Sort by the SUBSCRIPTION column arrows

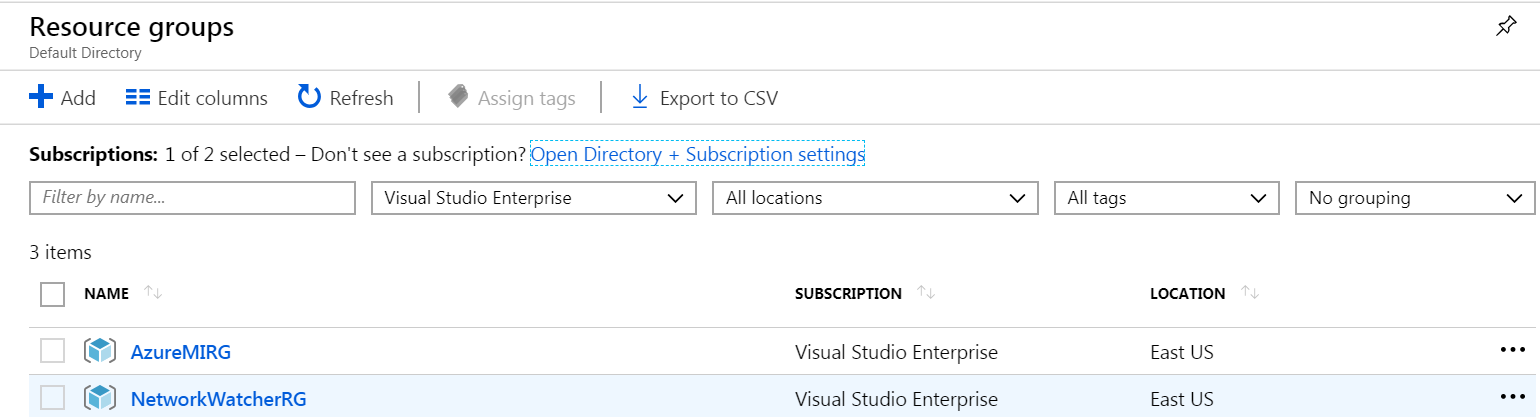point(926,293)
